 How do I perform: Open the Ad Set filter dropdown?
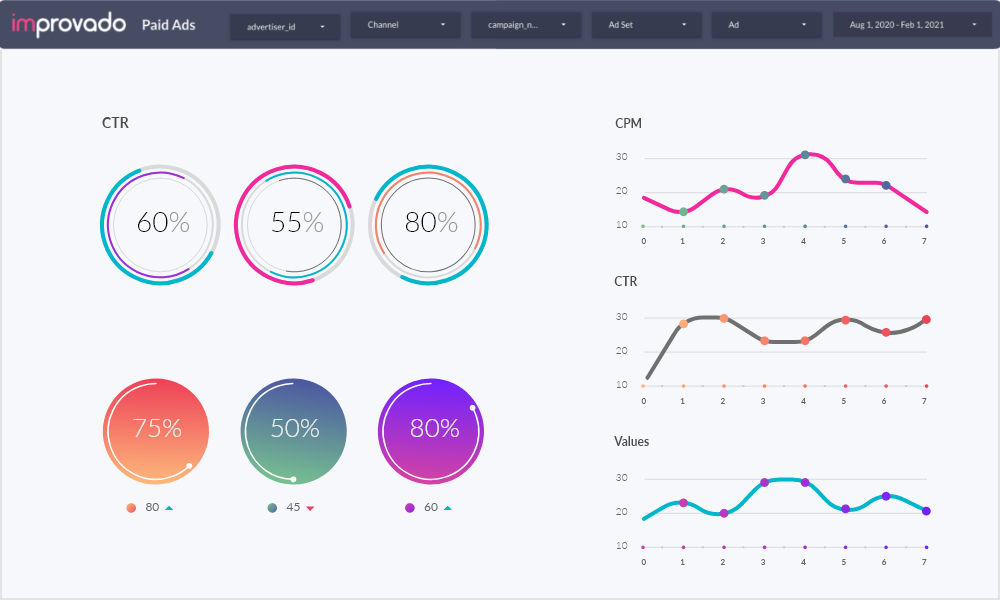646,25
